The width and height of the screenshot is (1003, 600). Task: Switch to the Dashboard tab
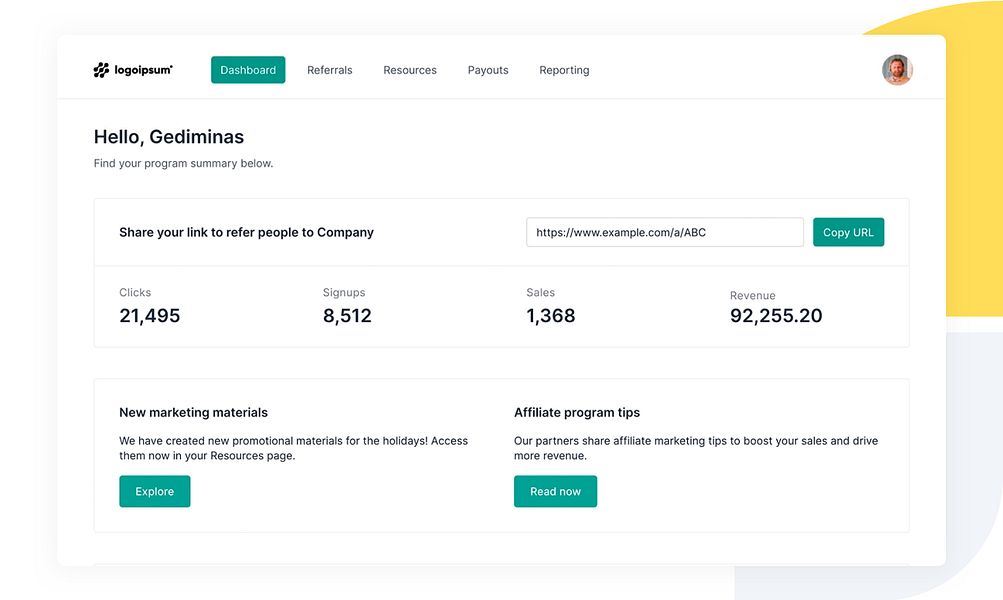[x=248, y=70]
